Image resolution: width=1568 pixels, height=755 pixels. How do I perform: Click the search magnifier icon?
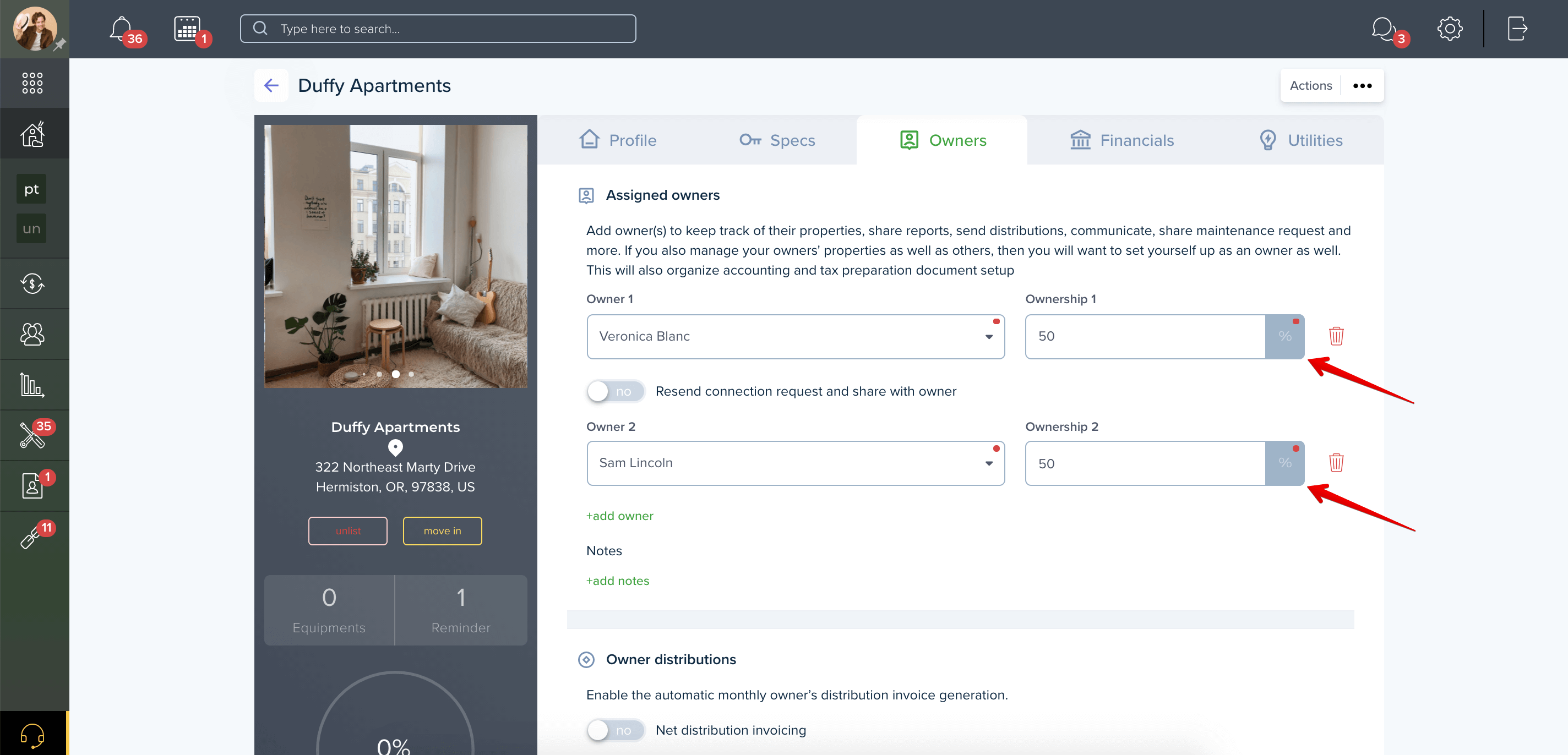(x=260, y=29)
